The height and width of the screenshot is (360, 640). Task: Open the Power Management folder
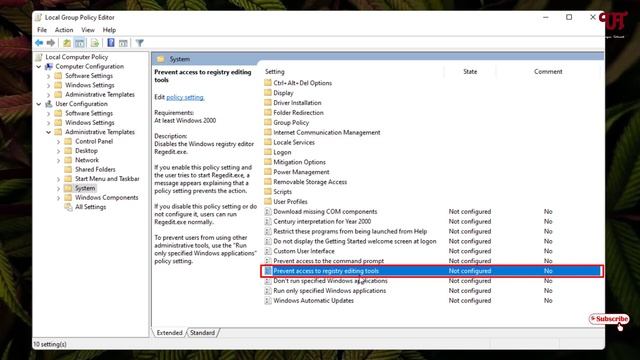(x=301, y=172)
